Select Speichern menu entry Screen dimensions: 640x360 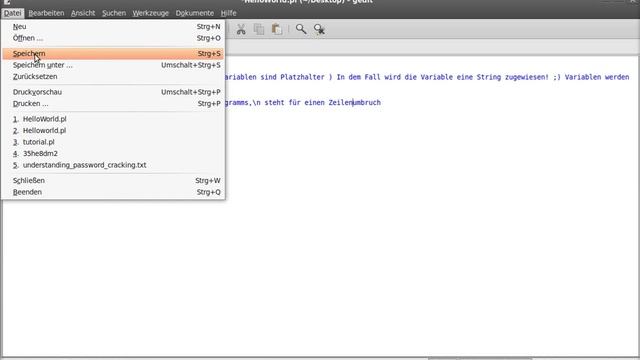click(113, 53)
